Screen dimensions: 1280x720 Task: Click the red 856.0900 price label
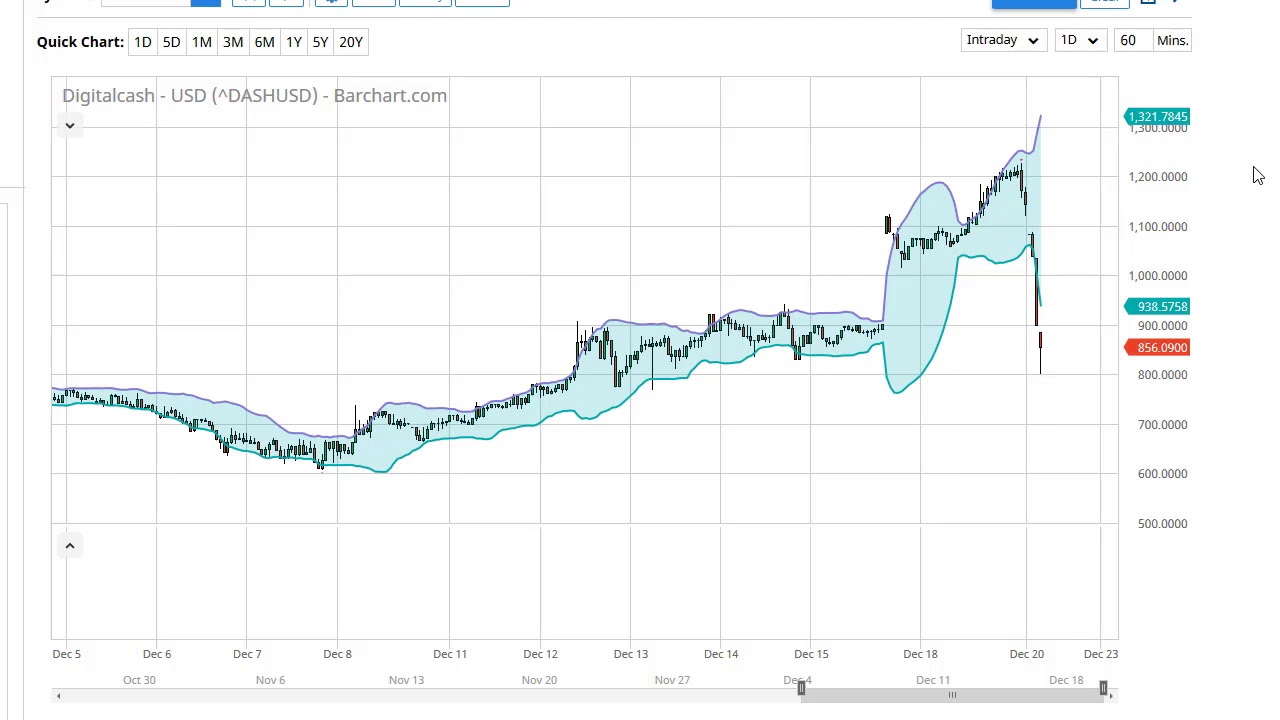click(1157, 348)
